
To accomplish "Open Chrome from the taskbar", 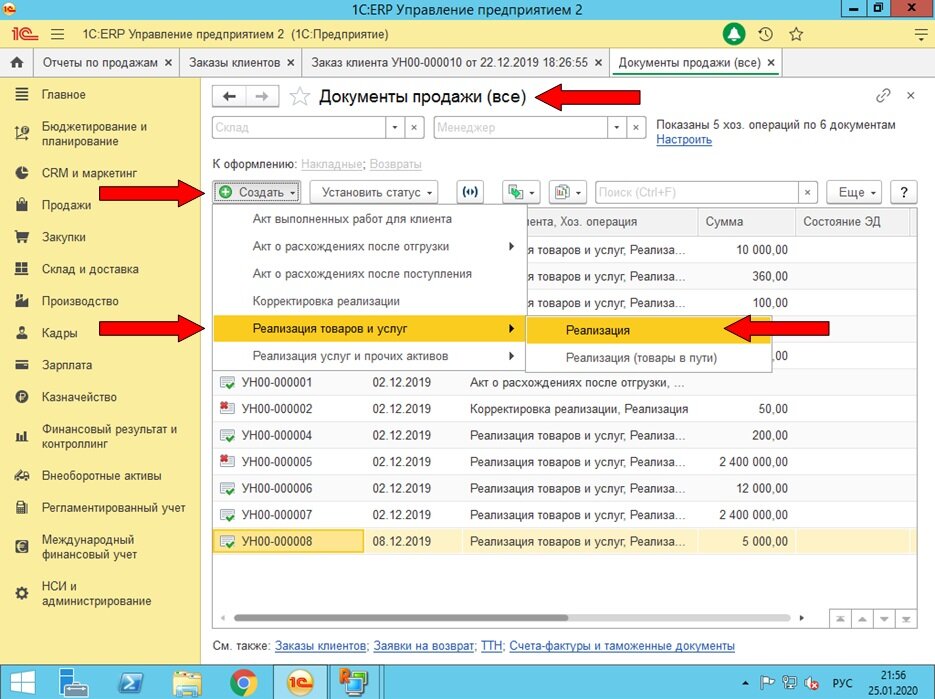I will 243,682.
